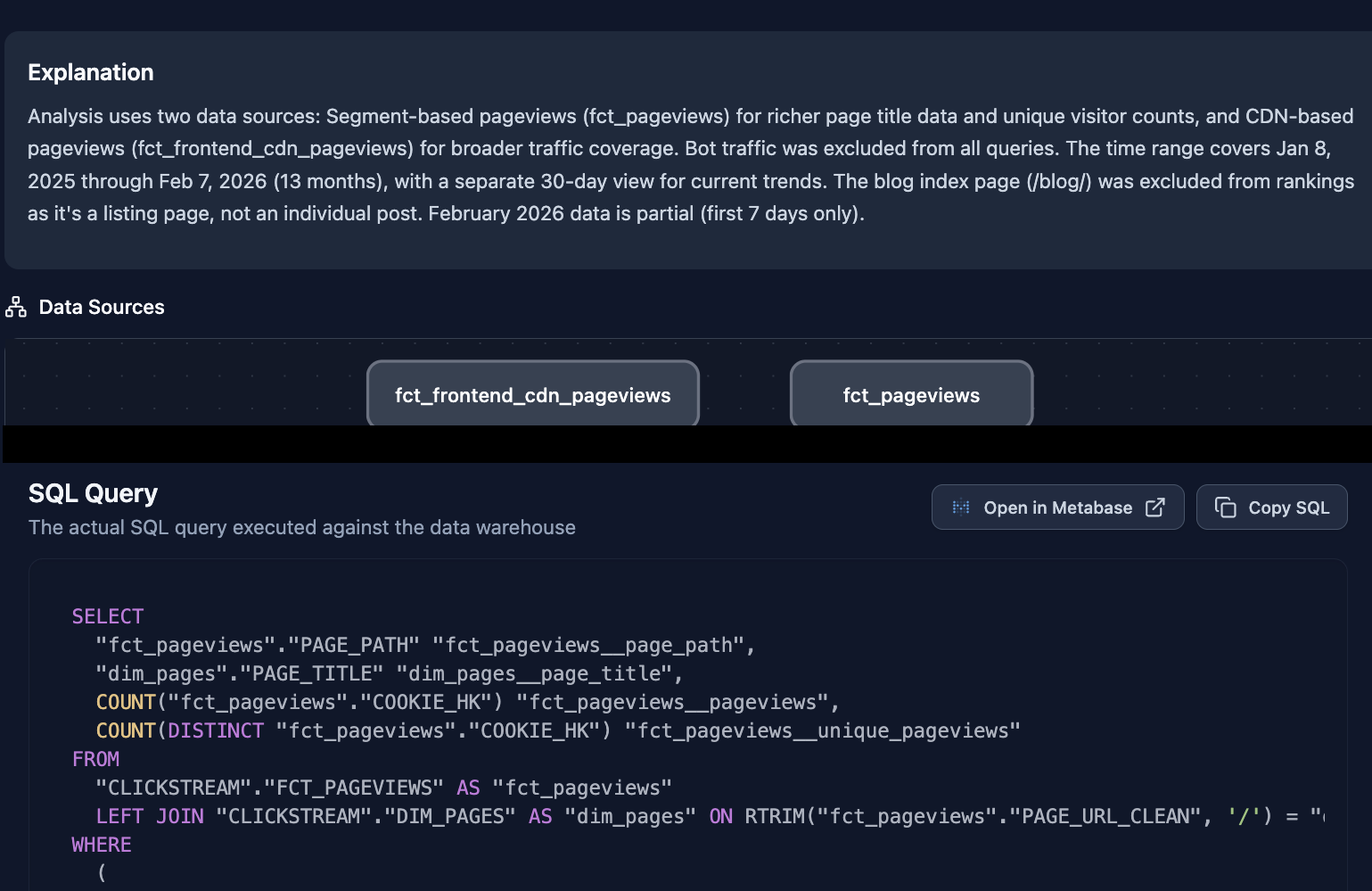Click the Explanation heading
The height and width of the screenshot is (891, 1372).
tap(90, 71)
